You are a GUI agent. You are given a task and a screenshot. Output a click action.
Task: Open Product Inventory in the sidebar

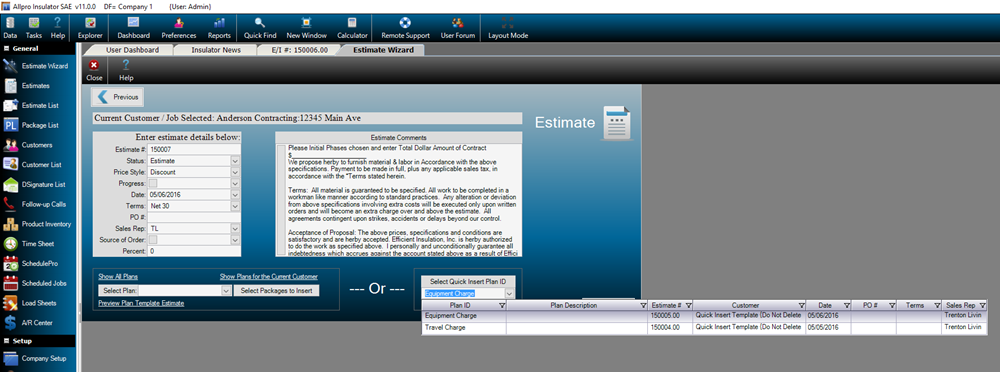(x=37, y=224)
